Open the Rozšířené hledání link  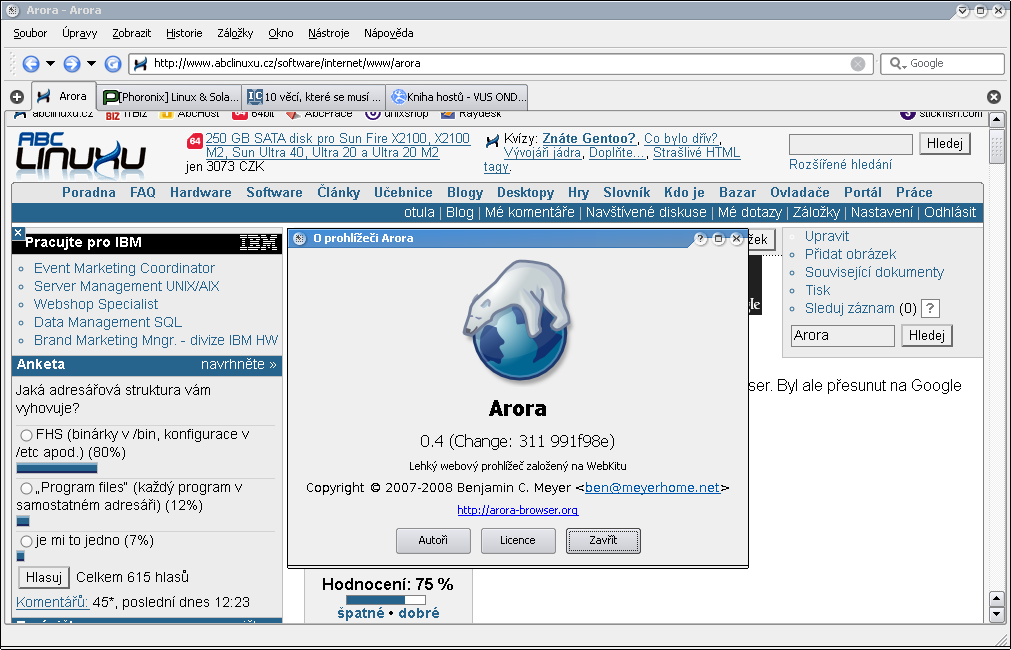[840, 164]
